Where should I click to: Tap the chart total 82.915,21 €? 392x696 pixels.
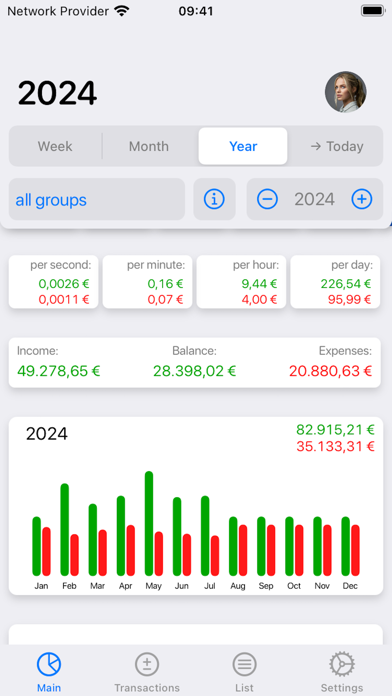pyautogui.click(x=335, y=429)
